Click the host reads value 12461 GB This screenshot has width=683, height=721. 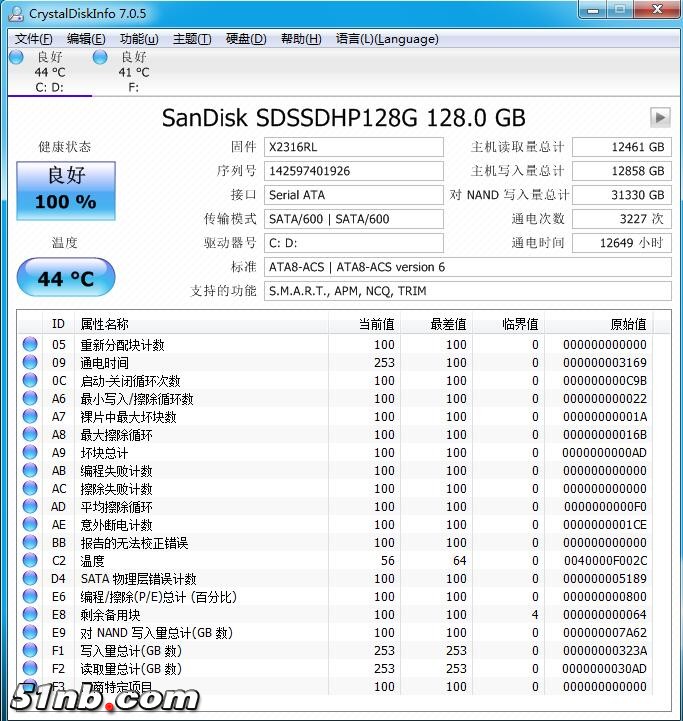point(622,147)
